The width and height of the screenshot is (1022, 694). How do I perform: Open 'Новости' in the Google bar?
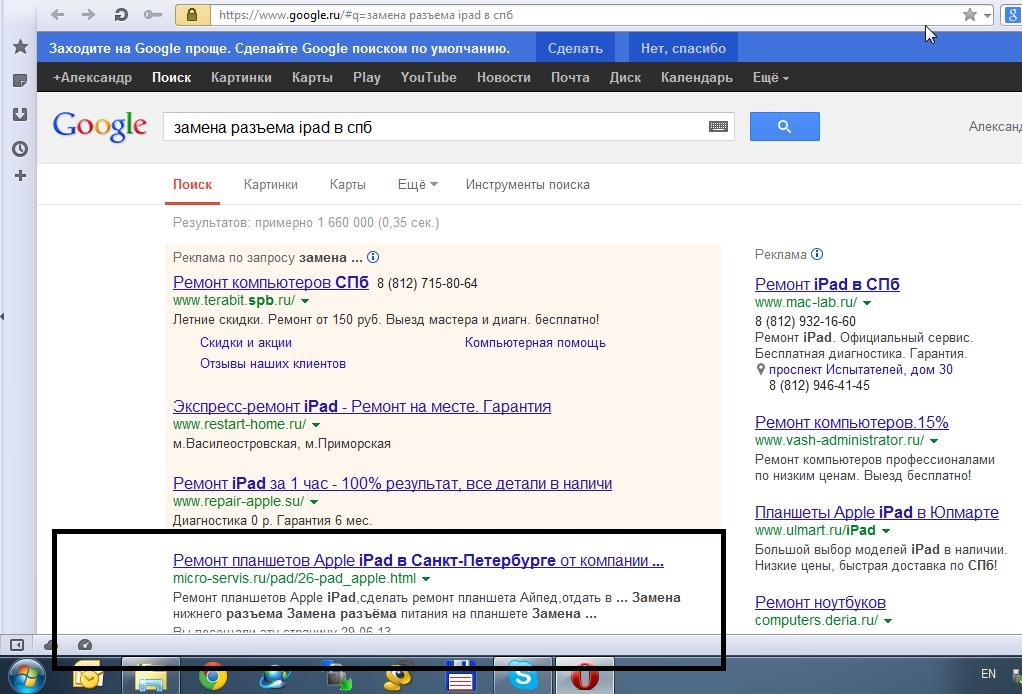tap(504, 78)
